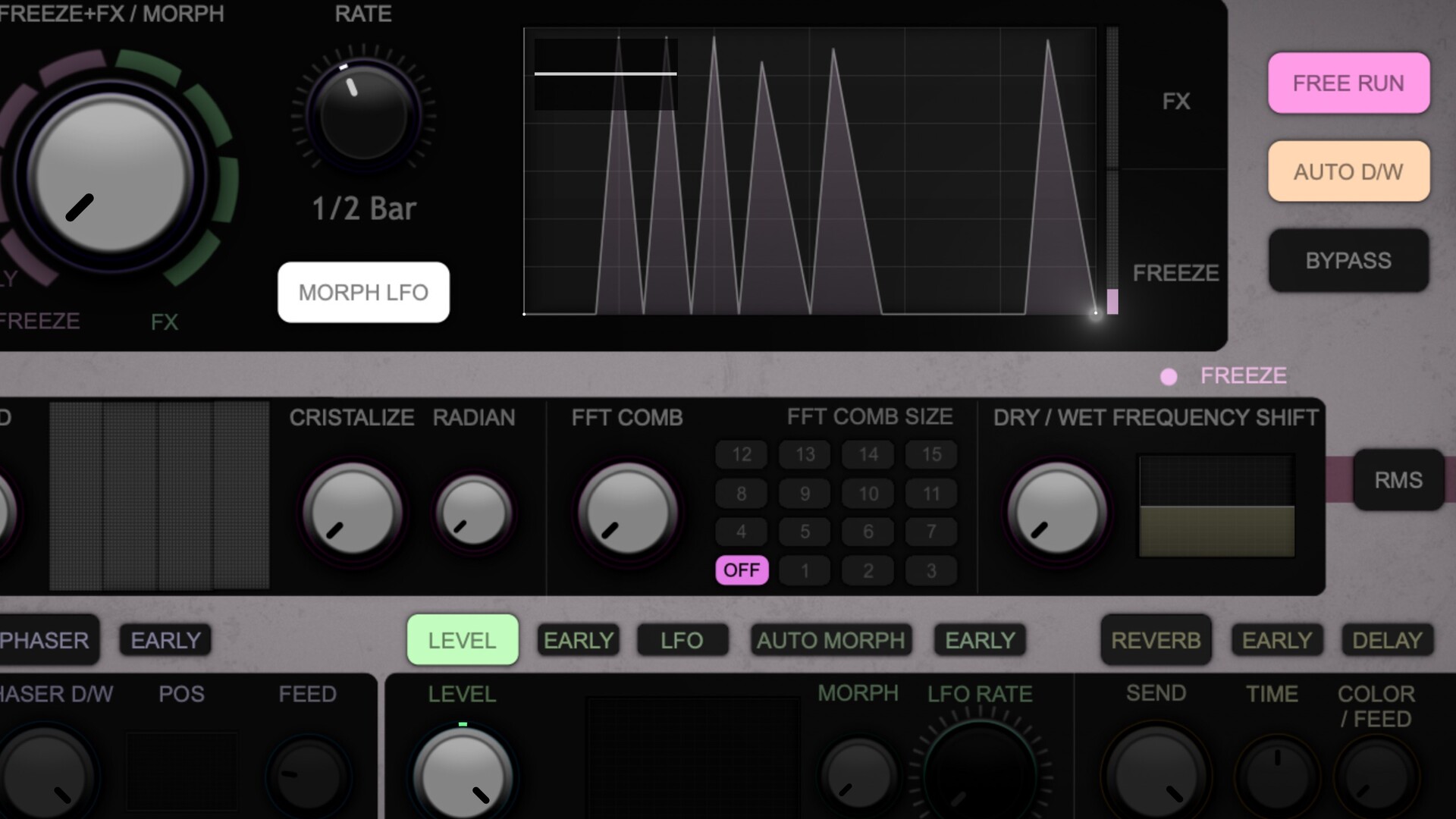The width and height of the screenshot is (1456, 819).
Task: Enable the Bypass button
Action: point(1348,261)
